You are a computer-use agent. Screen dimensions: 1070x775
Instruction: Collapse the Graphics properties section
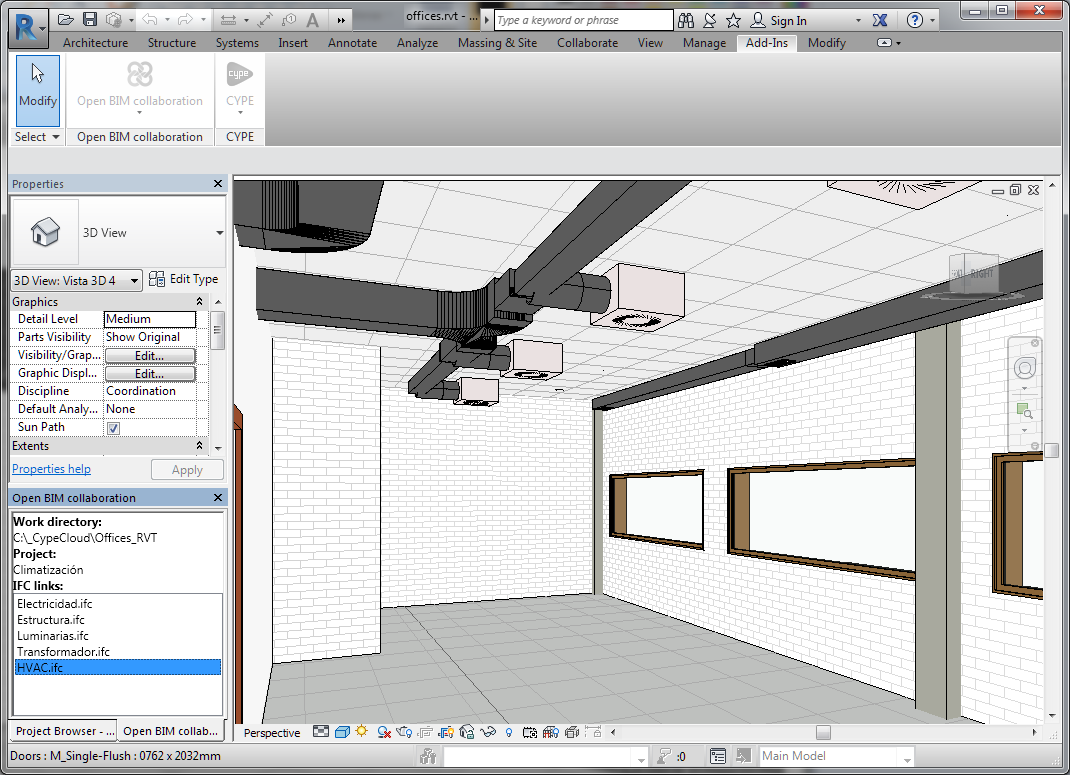[x=199, y=302]
